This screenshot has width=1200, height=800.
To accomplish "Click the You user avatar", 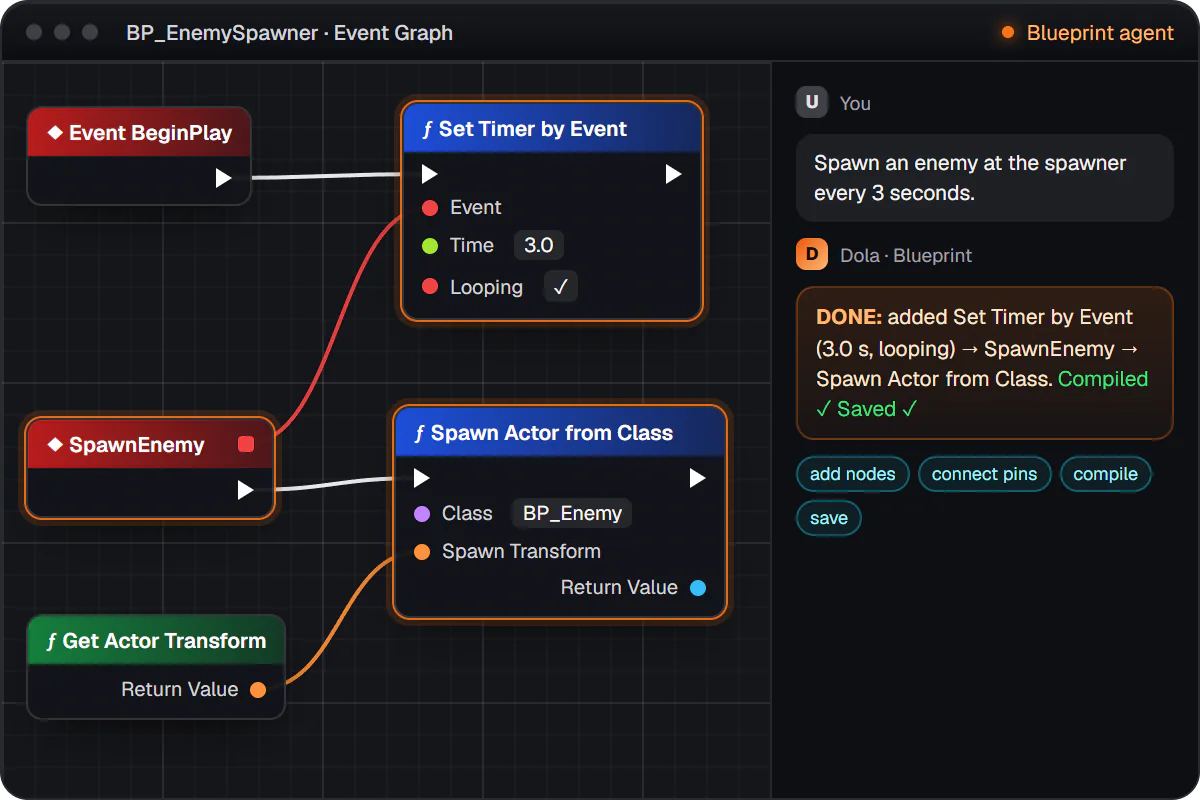I will click(811, 103).
